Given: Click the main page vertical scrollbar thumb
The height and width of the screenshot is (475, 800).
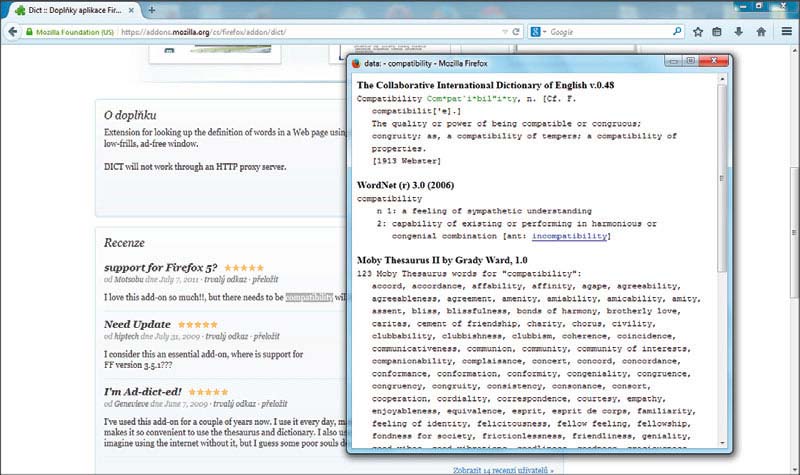Looking at the screenshot, I should click(x=795, y=232).
